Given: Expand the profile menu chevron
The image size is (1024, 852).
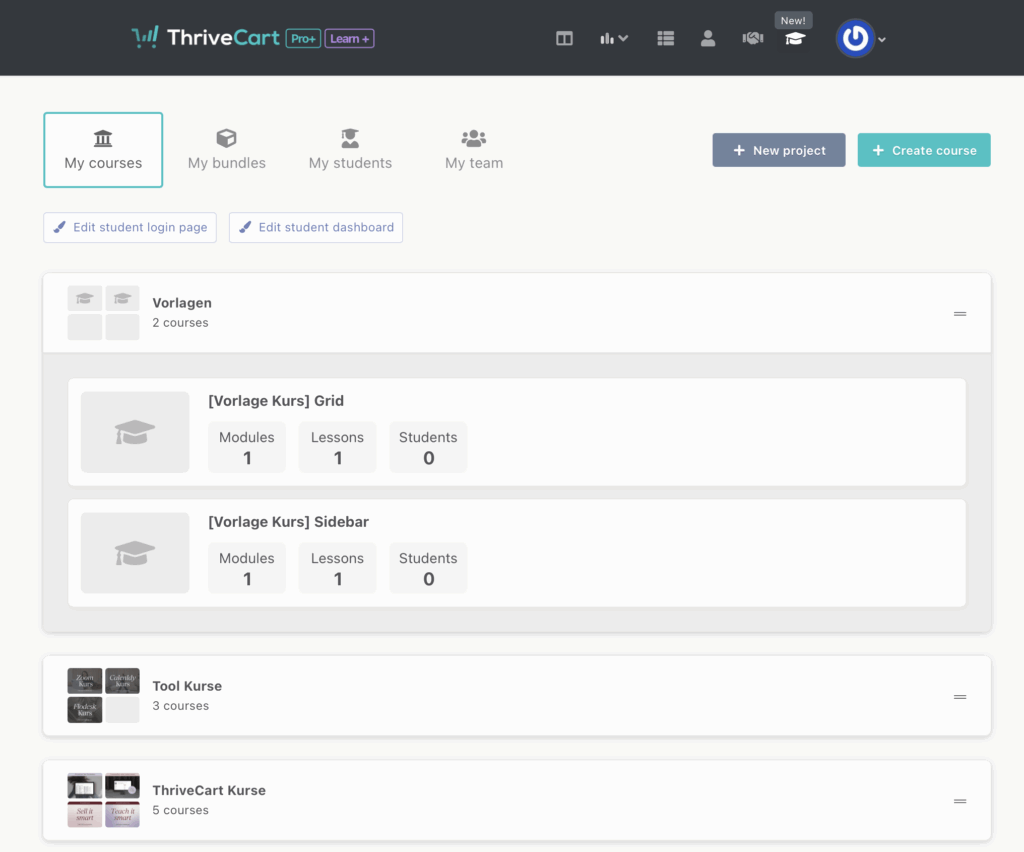Looking at the screenshot, I should (x=882, y=40).
